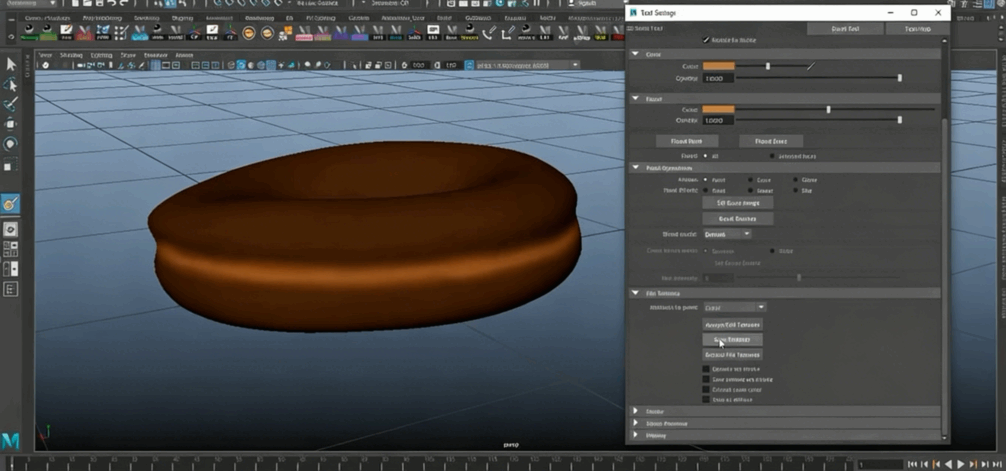This screenshot has height=471, width=1006.
Task: Click the Assign/Edit Textures button
Action: click(733, 325)
